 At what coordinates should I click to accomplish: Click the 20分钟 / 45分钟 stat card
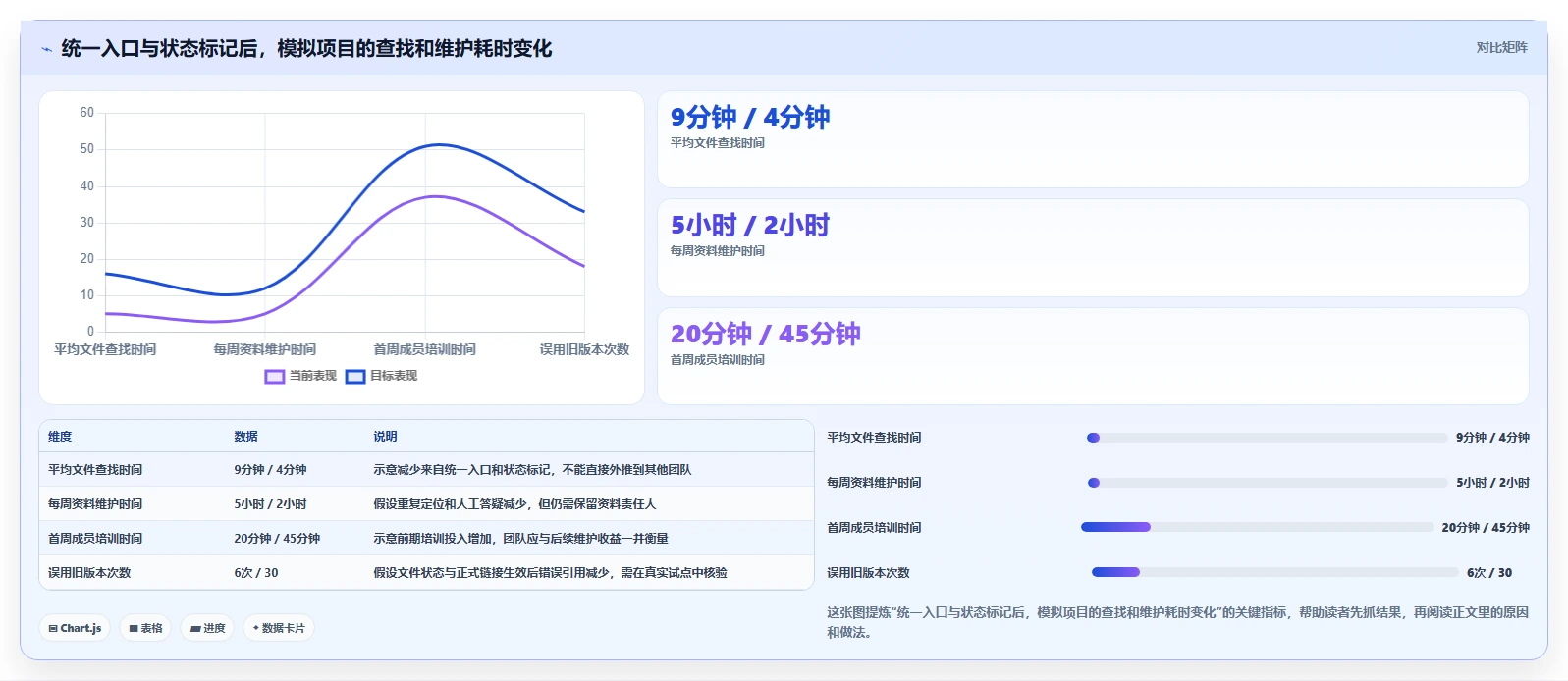pos(1093,356)
